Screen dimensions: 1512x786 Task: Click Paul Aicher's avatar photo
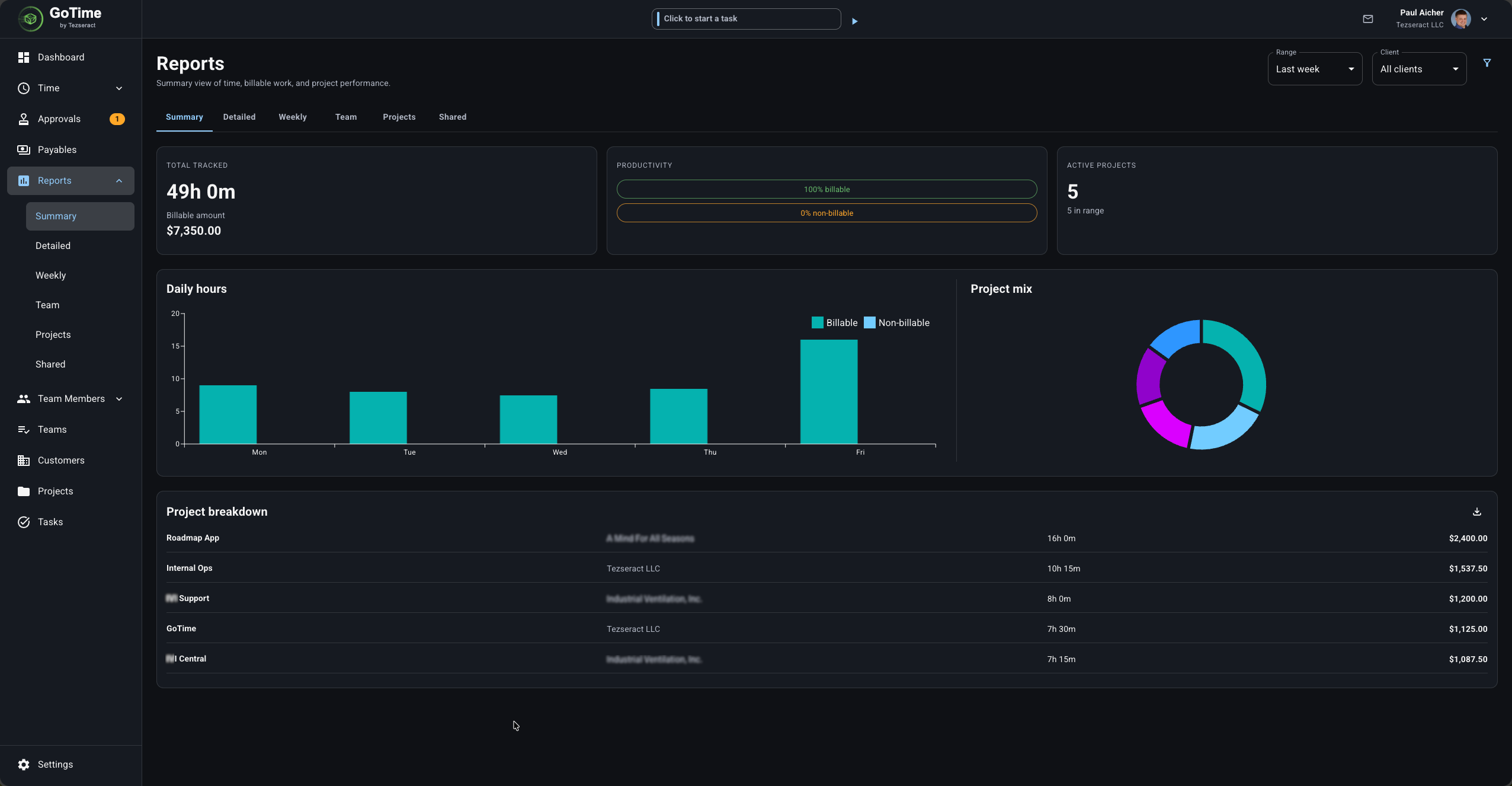pos(1461,19)
